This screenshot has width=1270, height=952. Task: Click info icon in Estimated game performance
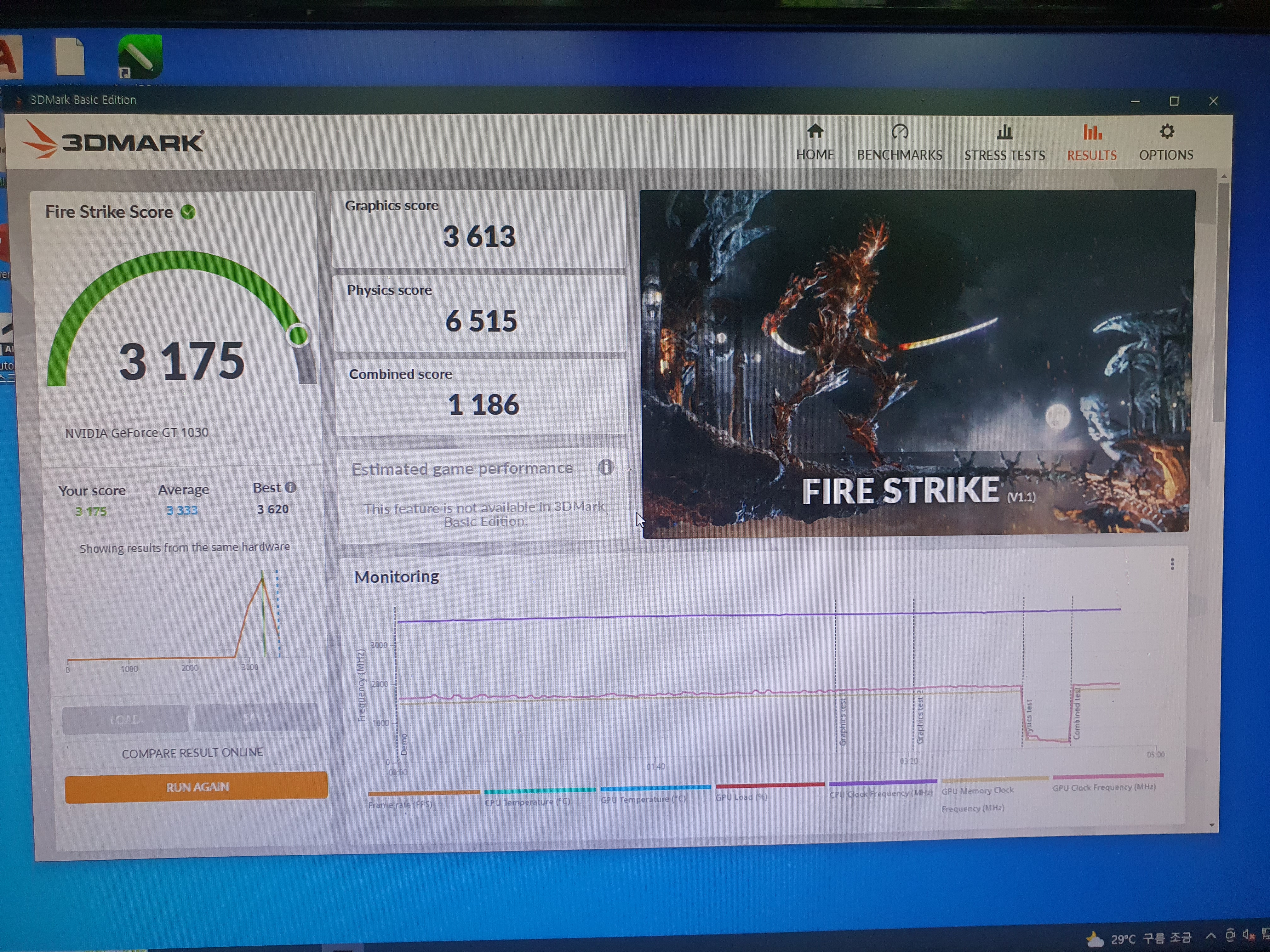(x=606, y=467)
